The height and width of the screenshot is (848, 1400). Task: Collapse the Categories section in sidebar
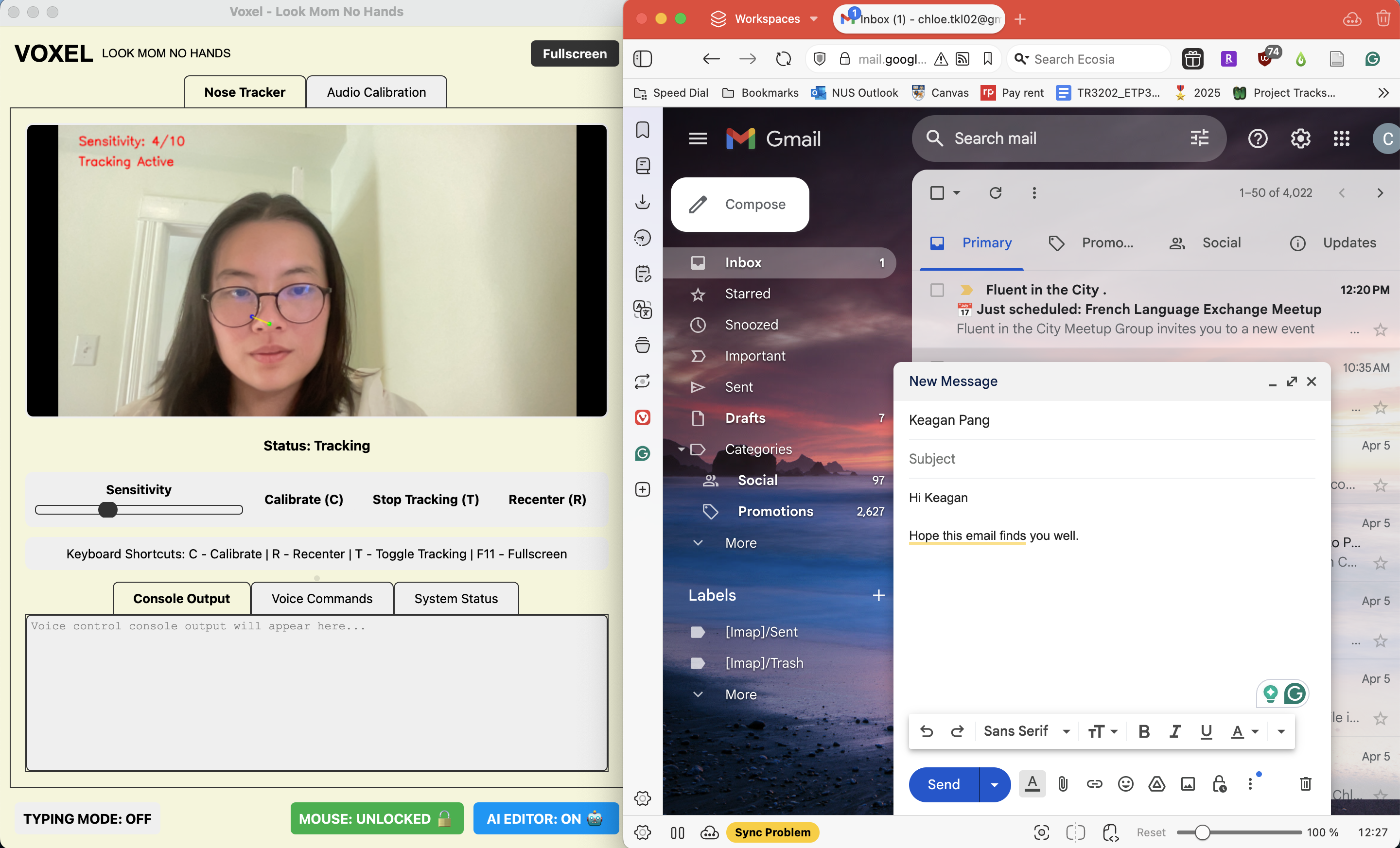coord(681,450)
